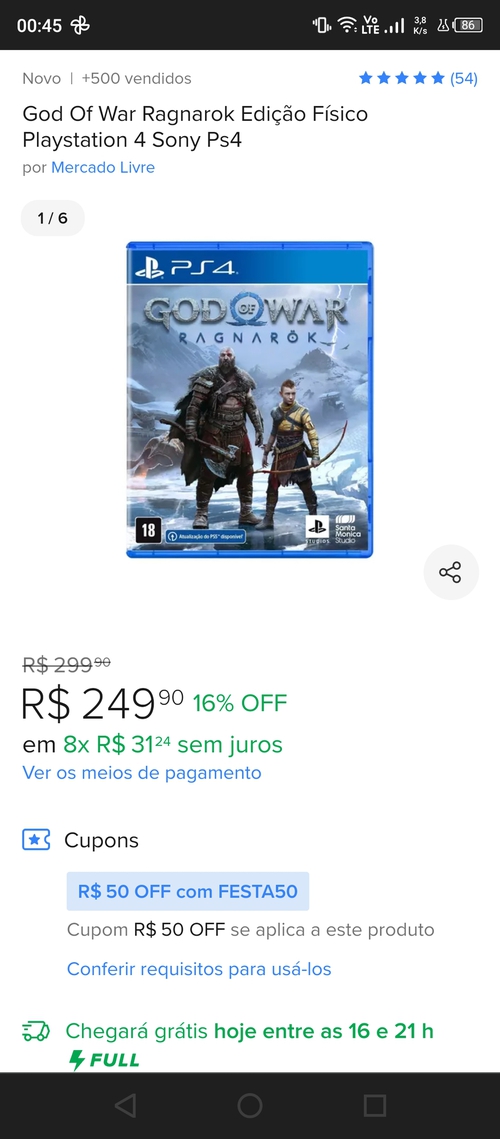500x1139 pixels.
Task: Tap the Cupons ticket star icon
Action: coord(36,840)
